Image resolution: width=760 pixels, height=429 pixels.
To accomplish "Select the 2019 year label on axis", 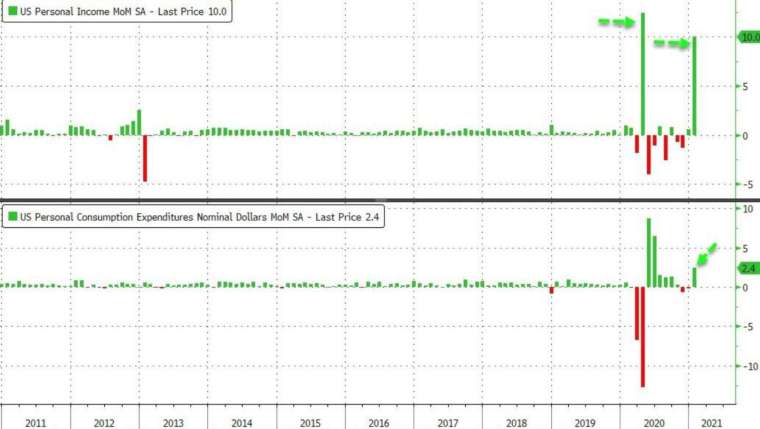I will point(585,423).
